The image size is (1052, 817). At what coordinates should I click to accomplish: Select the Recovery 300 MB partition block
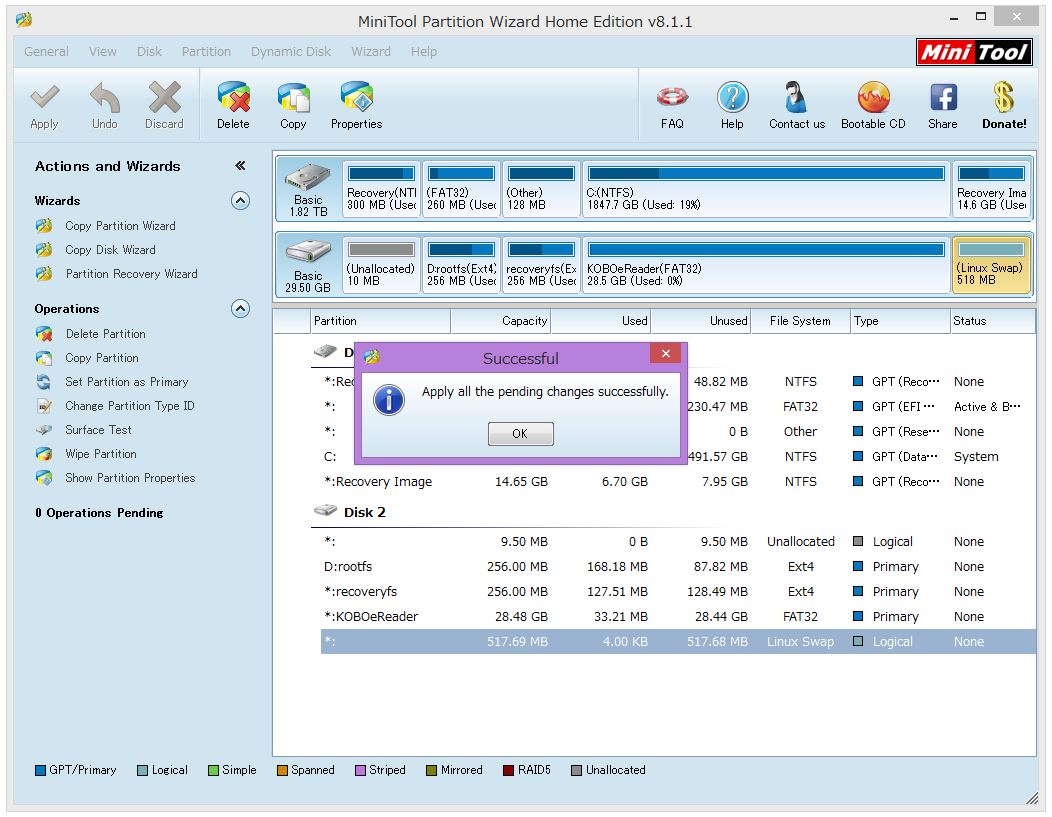tap(381, 189)
